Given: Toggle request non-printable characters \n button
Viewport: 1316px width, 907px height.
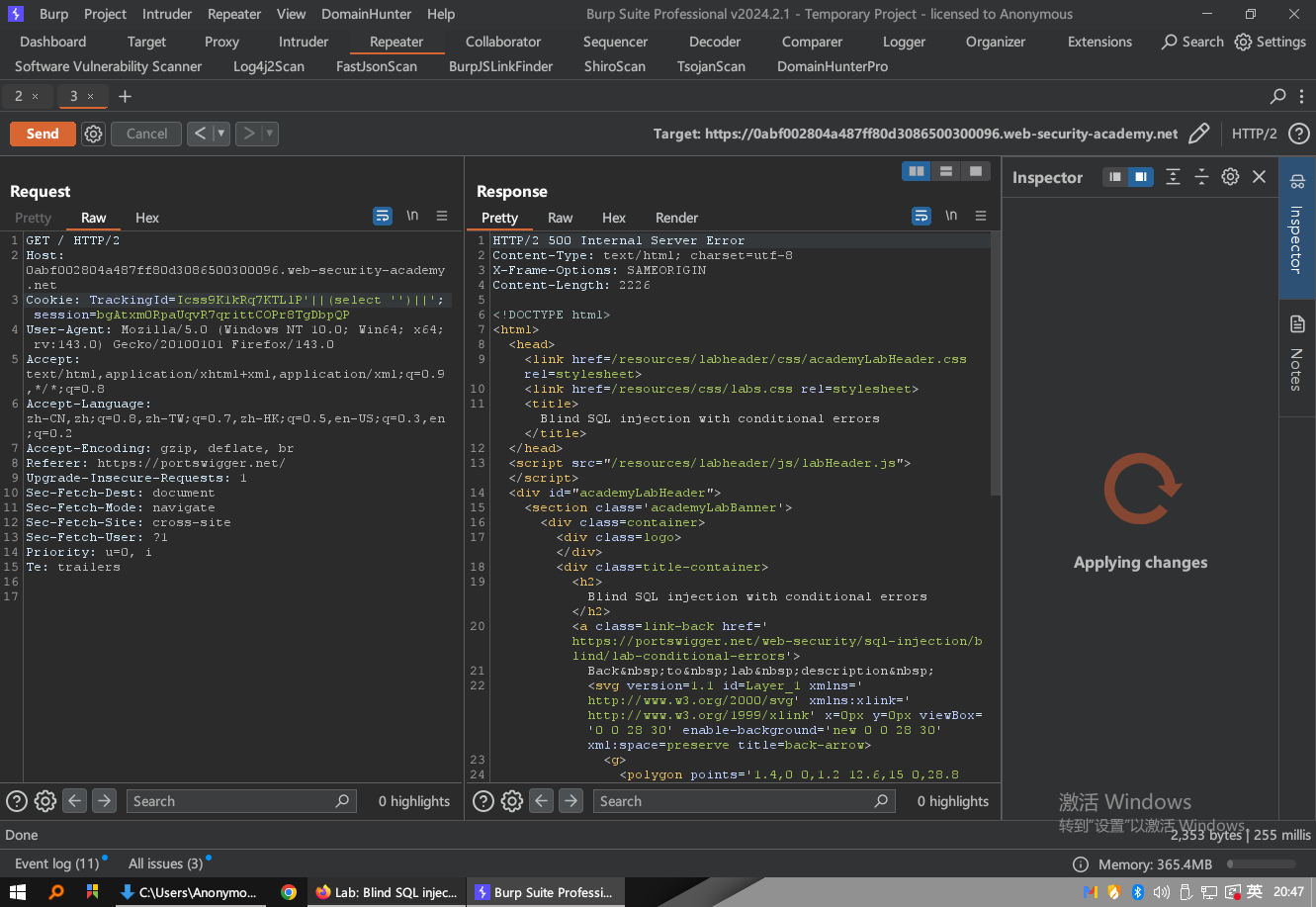Looking at the screenshot, I should (412, 216).
